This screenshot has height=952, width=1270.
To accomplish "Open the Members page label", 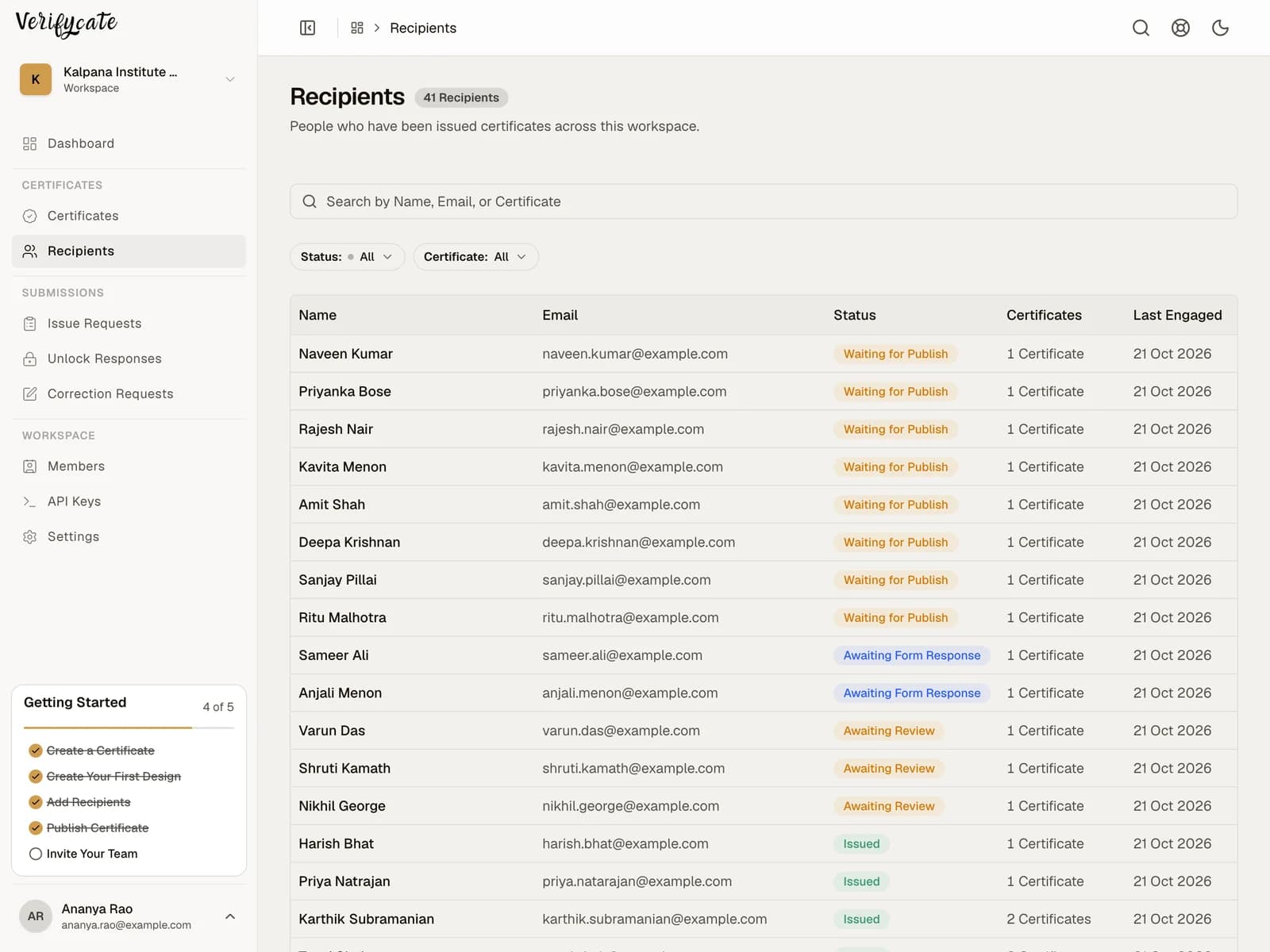I will (76, 466).
